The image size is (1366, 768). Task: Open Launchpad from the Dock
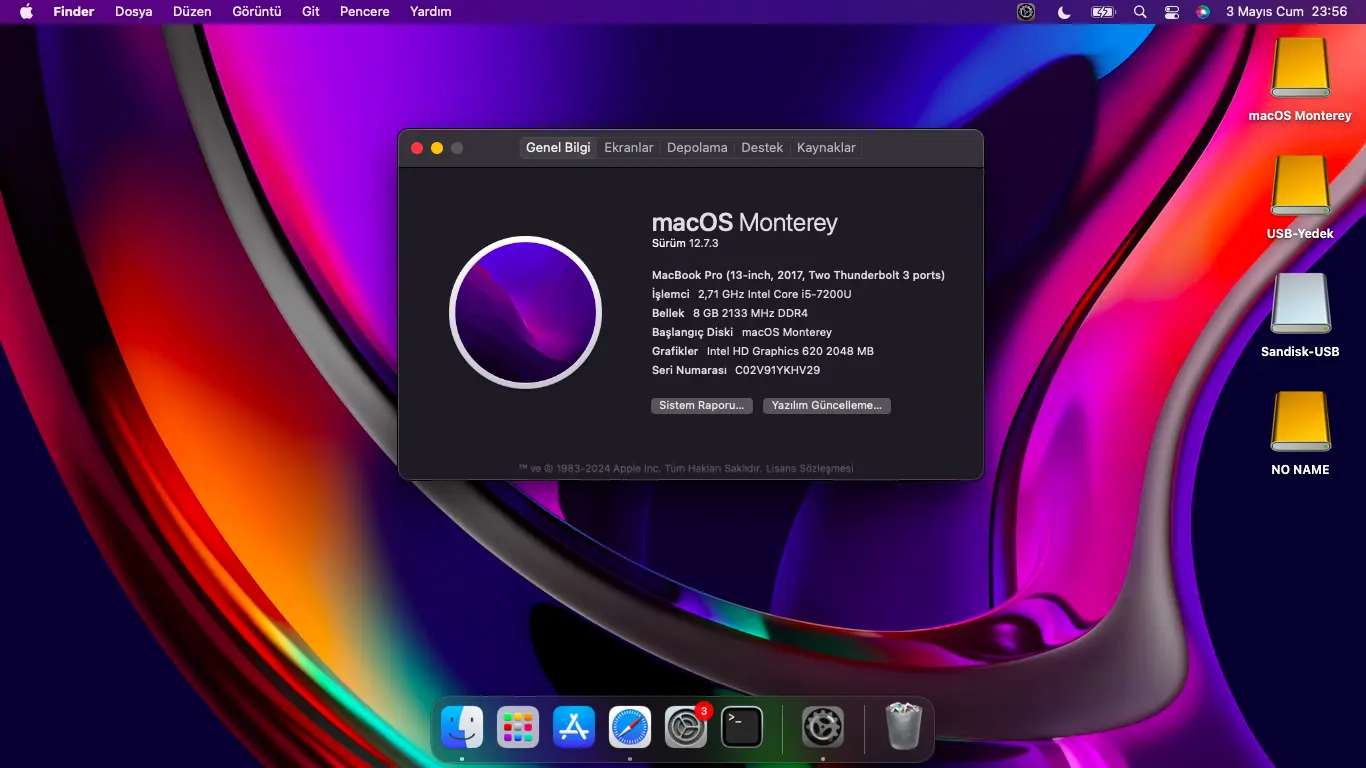(518, 727)
